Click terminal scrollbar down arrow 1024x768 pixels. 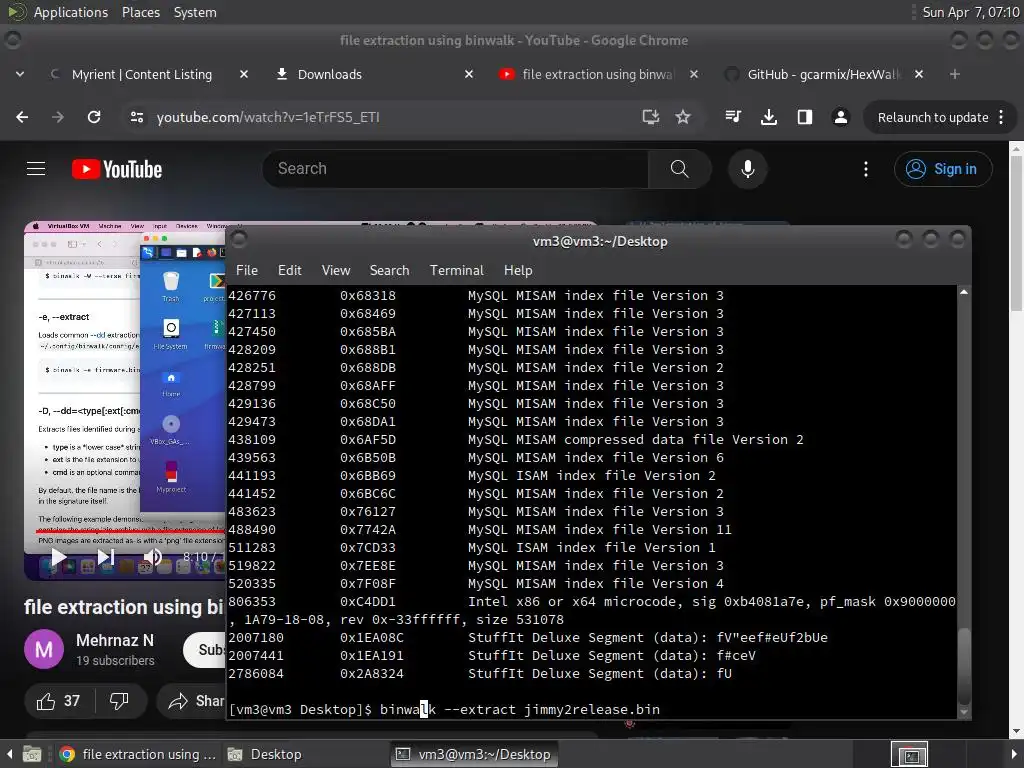964,712
